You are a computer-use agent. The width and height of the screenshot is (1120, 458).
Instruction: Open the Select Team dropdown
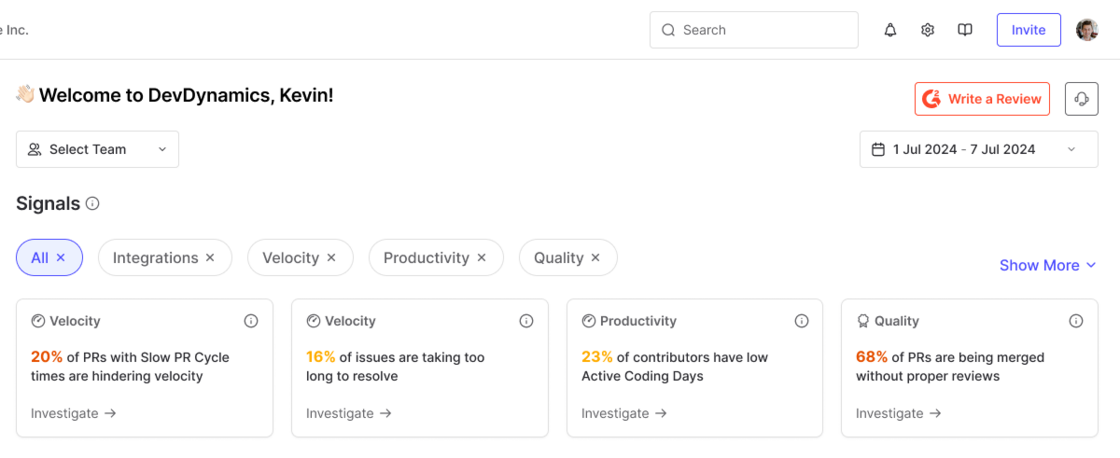click(97, 149)
